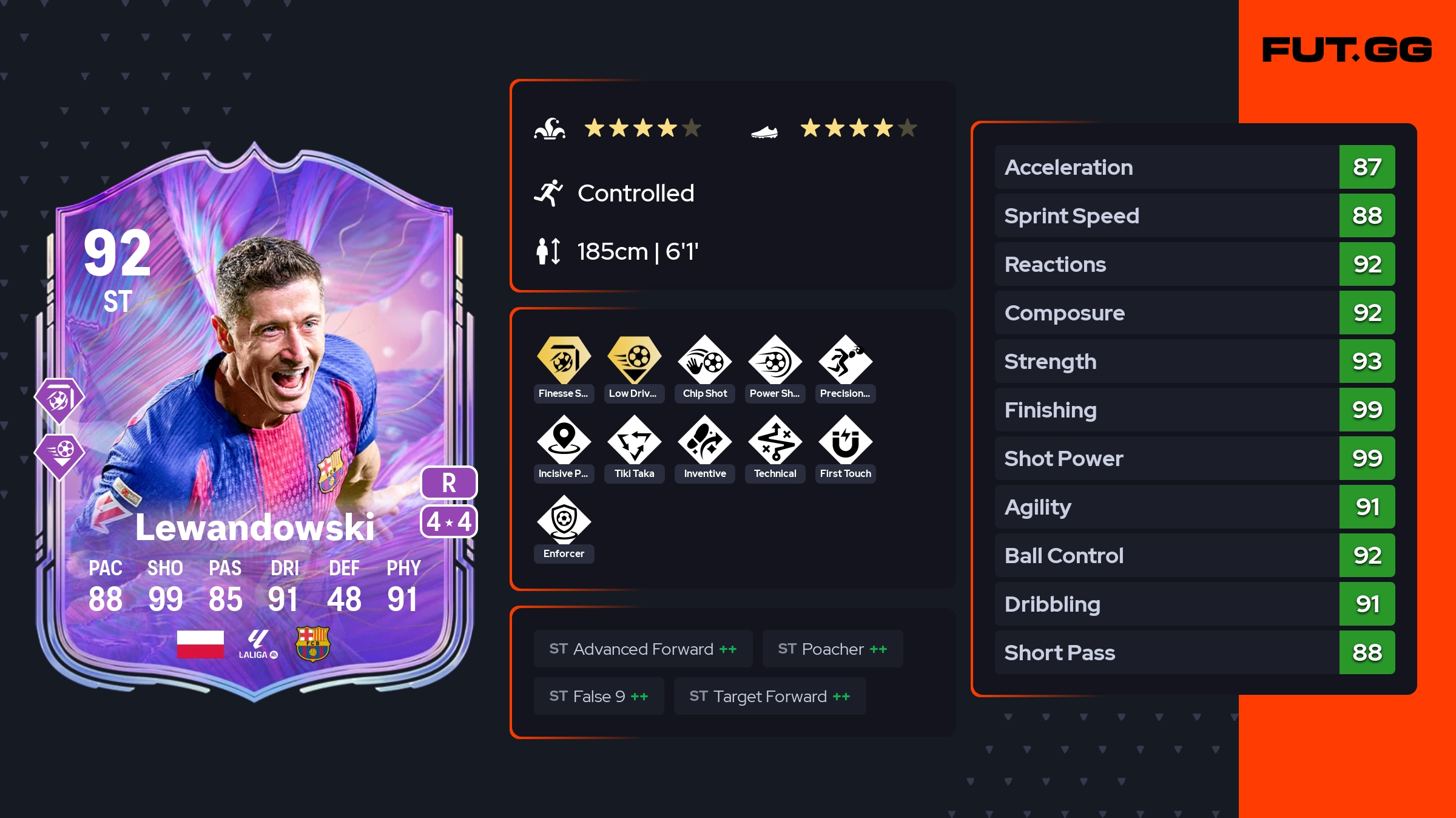The image size is (1456, 818).
Task: Click the First Touch magnet icon
Action: coord(845,441)
